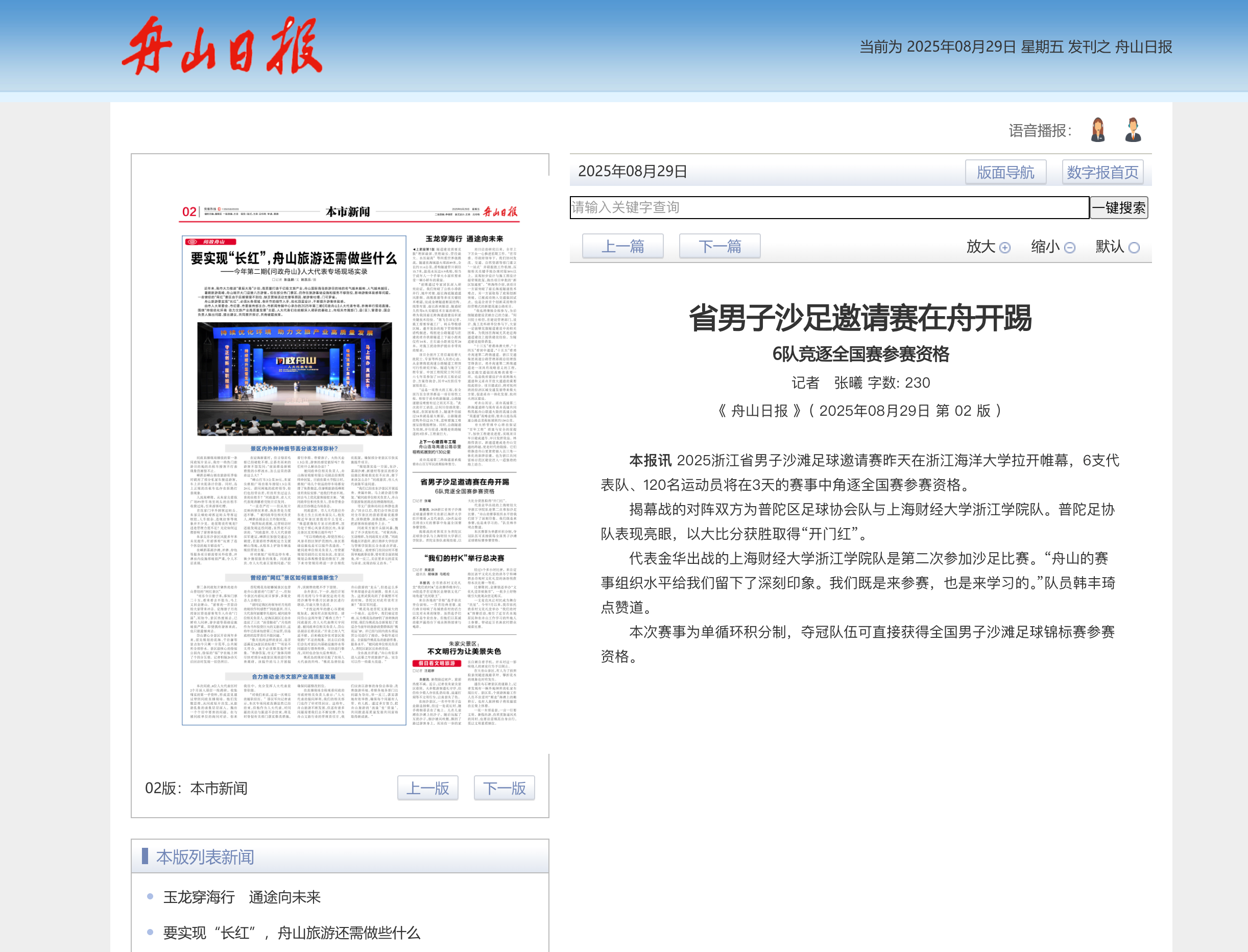The image size is (1248, 952).
Task: Click “我们的村K”举行总决赛 article on thumbnail
Action: [464, 592]
